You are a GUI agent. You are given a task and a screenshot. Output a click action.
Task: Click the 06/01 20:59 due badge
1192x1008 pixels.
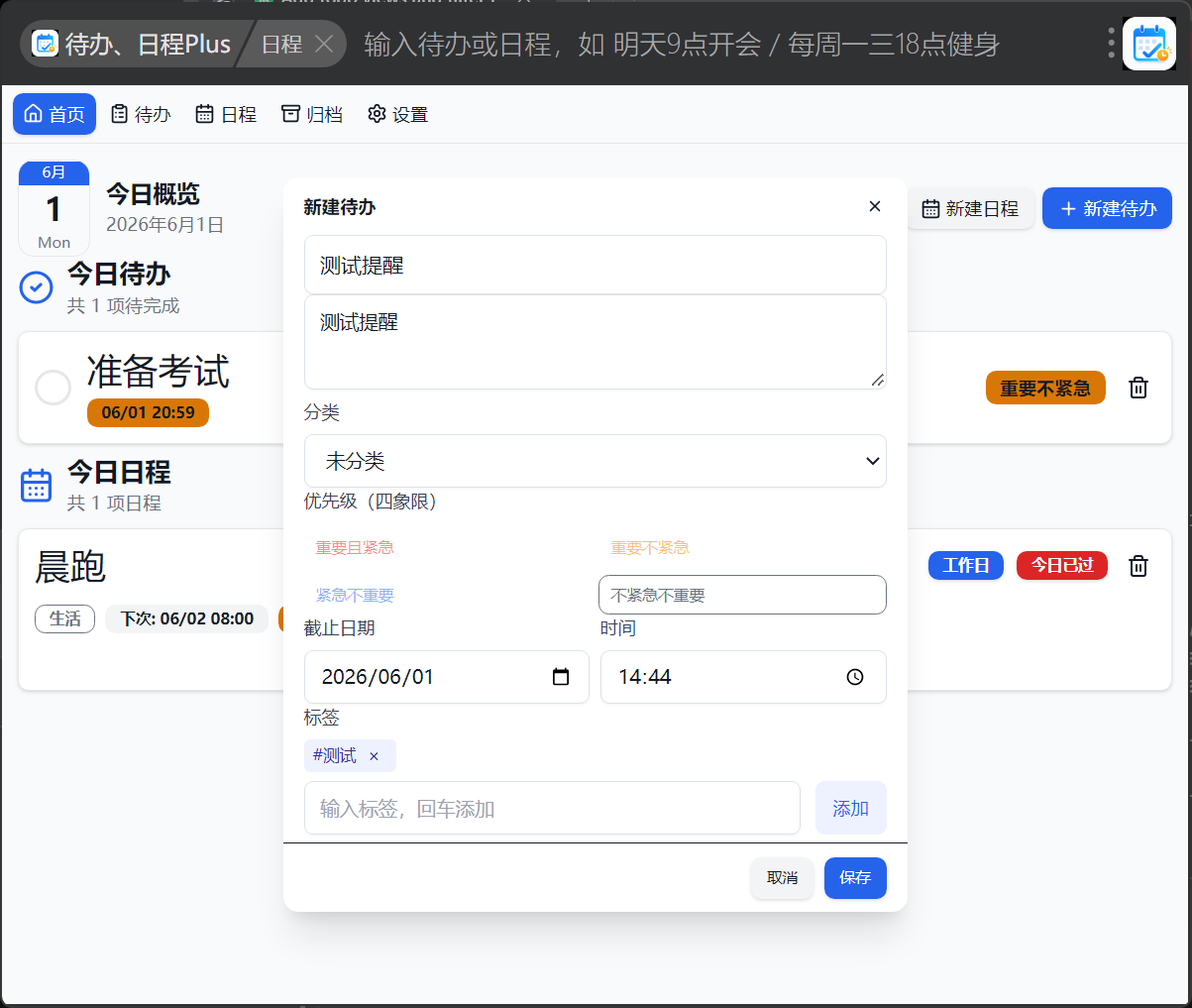[x=148, y=412]
